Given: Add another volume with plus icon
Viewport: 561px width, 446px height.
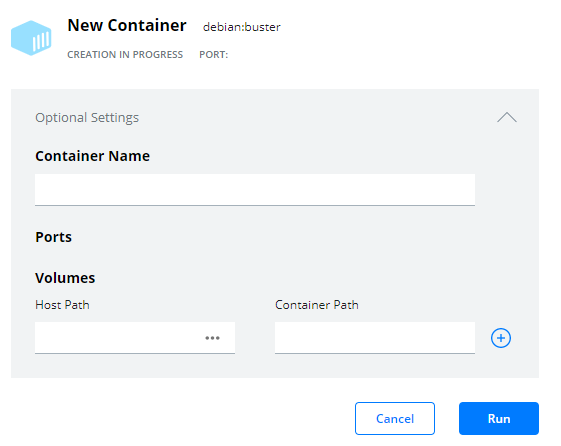Looking at the screenshot, I should pyautogui.click(x=501, y=338).
